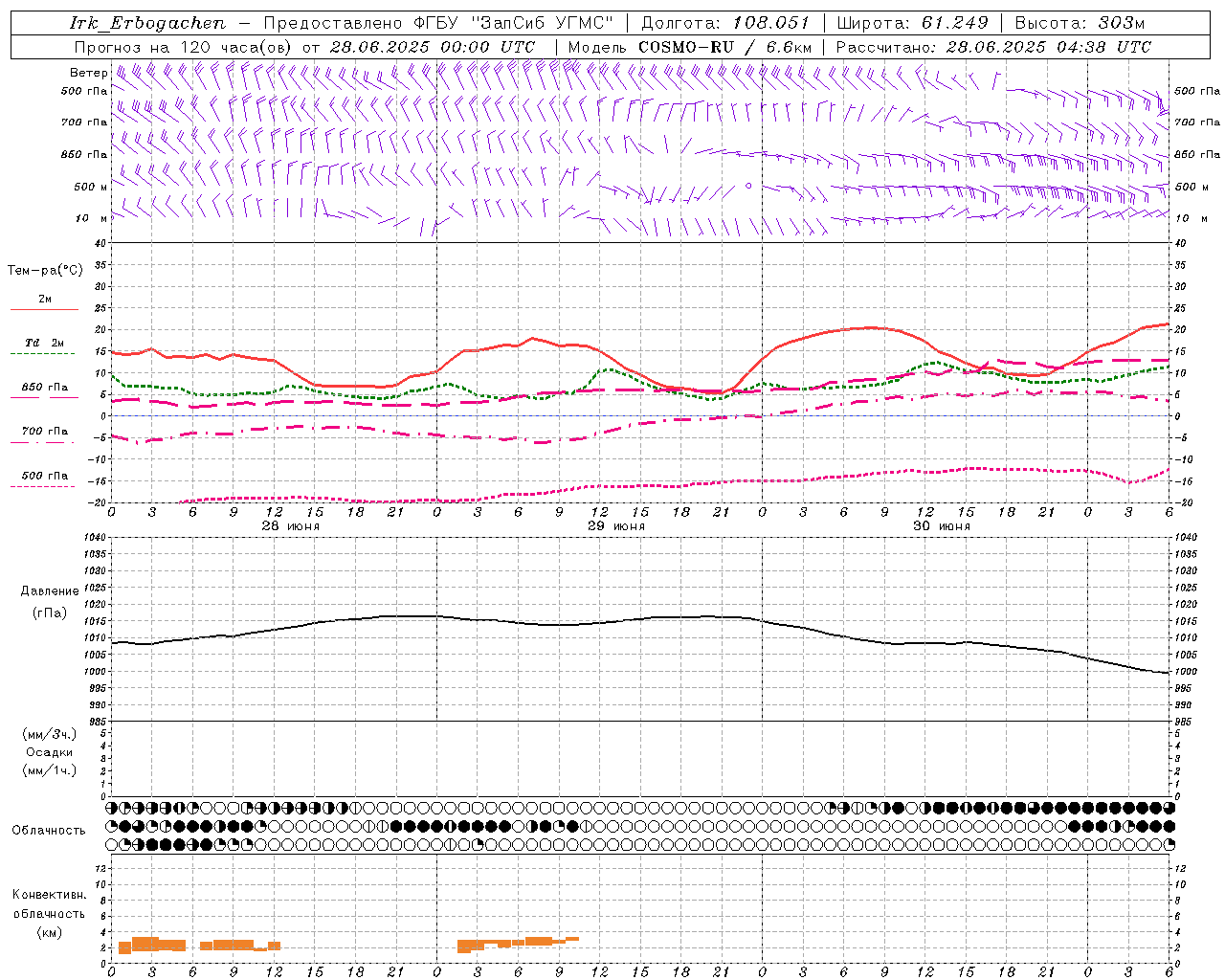Click the green dashed line sample under 'Td 2м'
This screenshot has height=980, width=1225.
[x=42, y=354]
